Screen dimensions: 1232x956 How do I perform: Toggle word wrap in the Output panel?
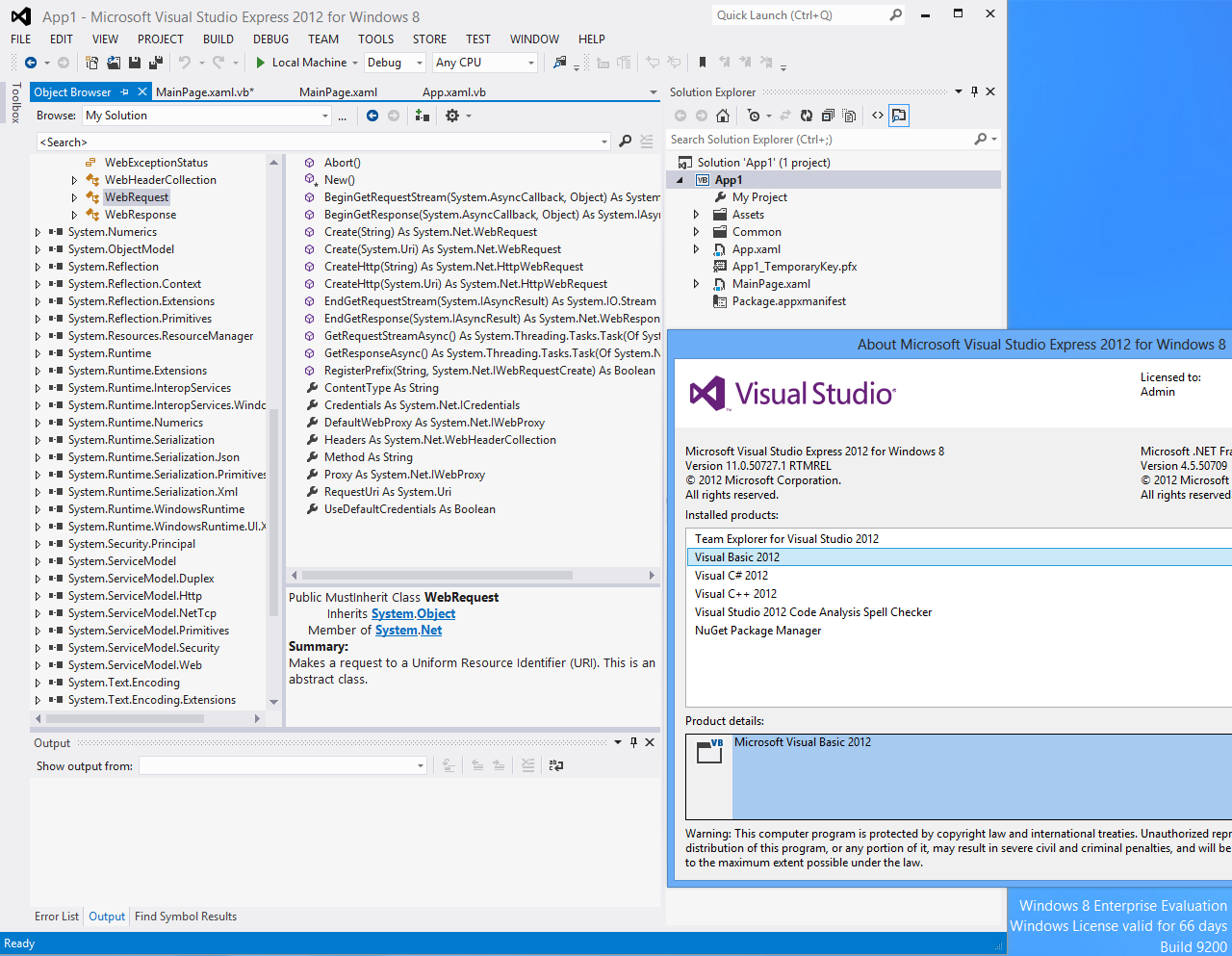tap(556, 766)
